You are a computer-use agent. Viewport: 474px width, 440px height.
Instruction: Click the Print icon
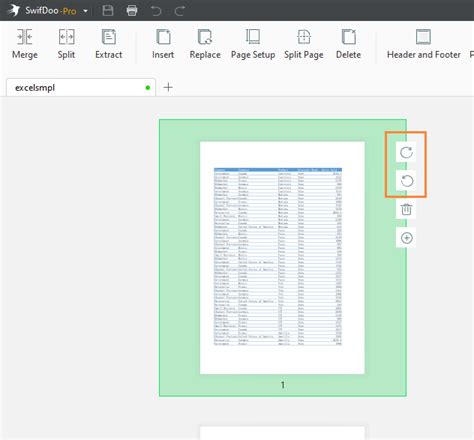coord(132,11)
